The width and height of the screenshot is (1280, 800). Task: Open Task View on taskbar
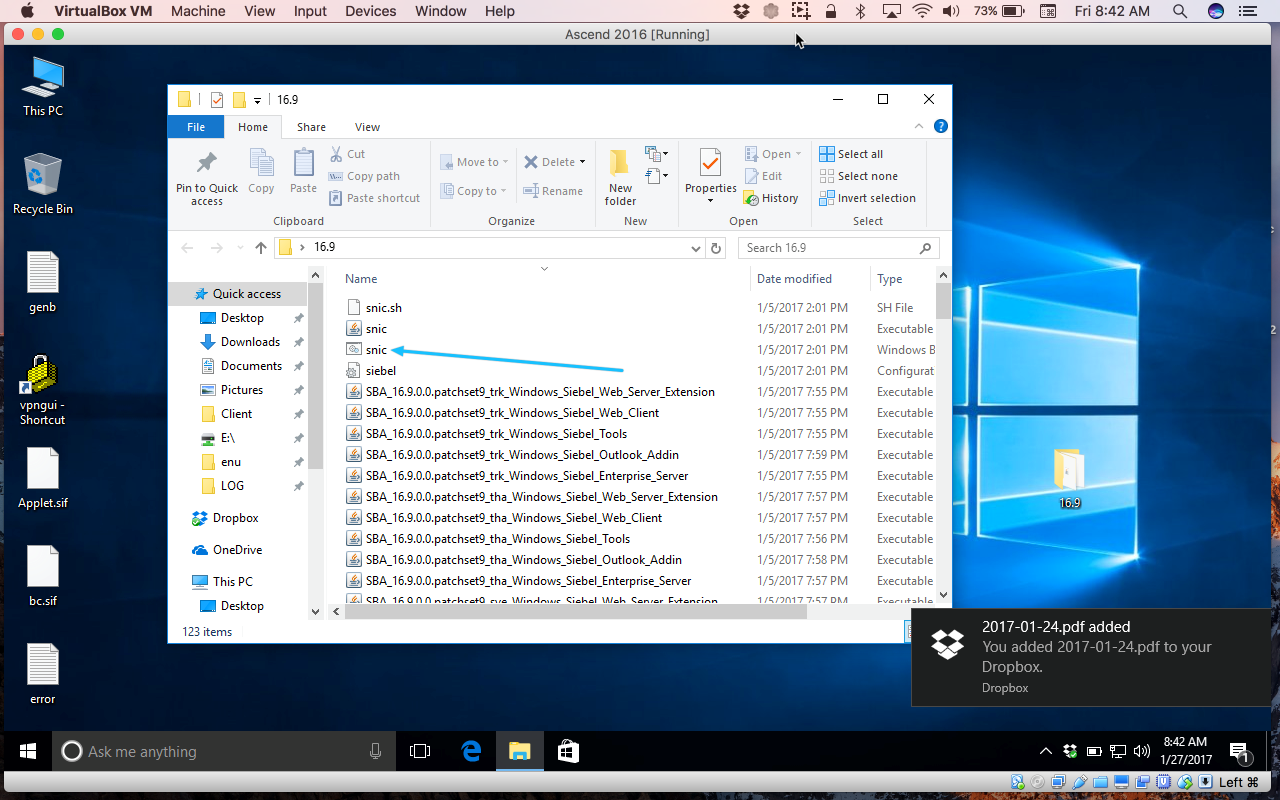[x=421, y=751]
